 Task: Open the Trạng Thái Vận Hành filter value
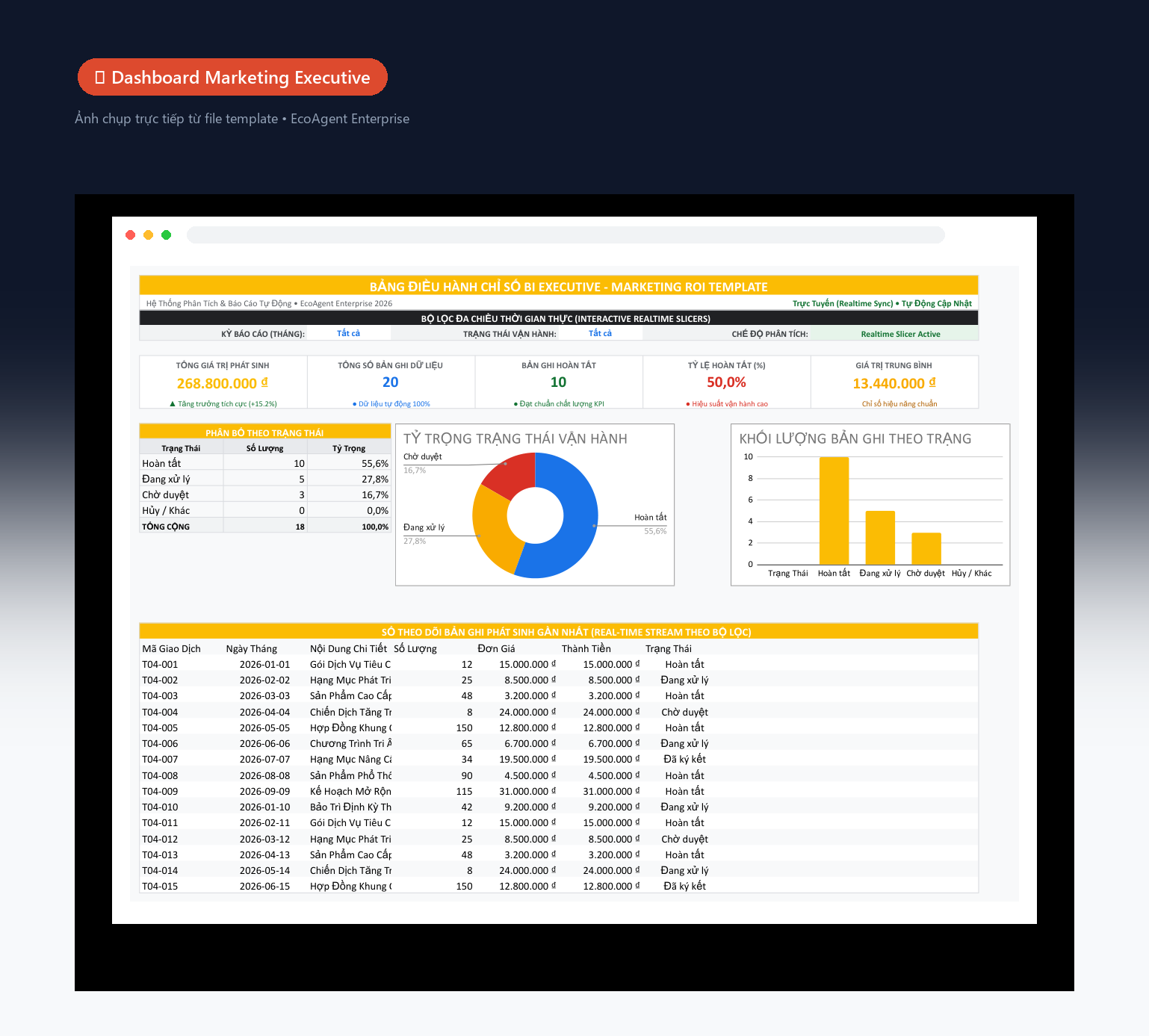click(x=600, y=333)
